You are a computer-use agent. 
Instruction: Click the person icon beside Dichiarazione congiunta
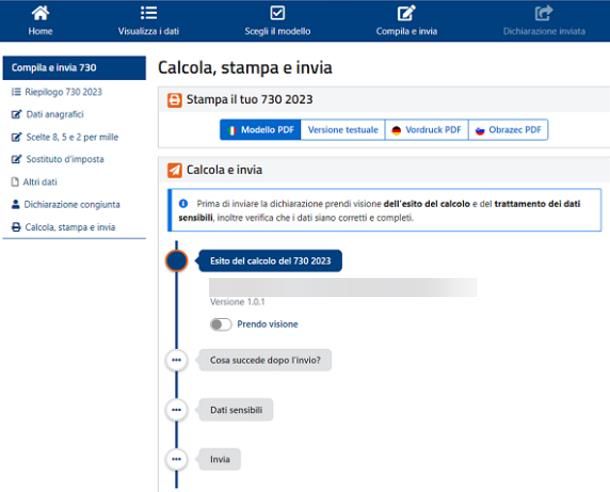[16, 204]
